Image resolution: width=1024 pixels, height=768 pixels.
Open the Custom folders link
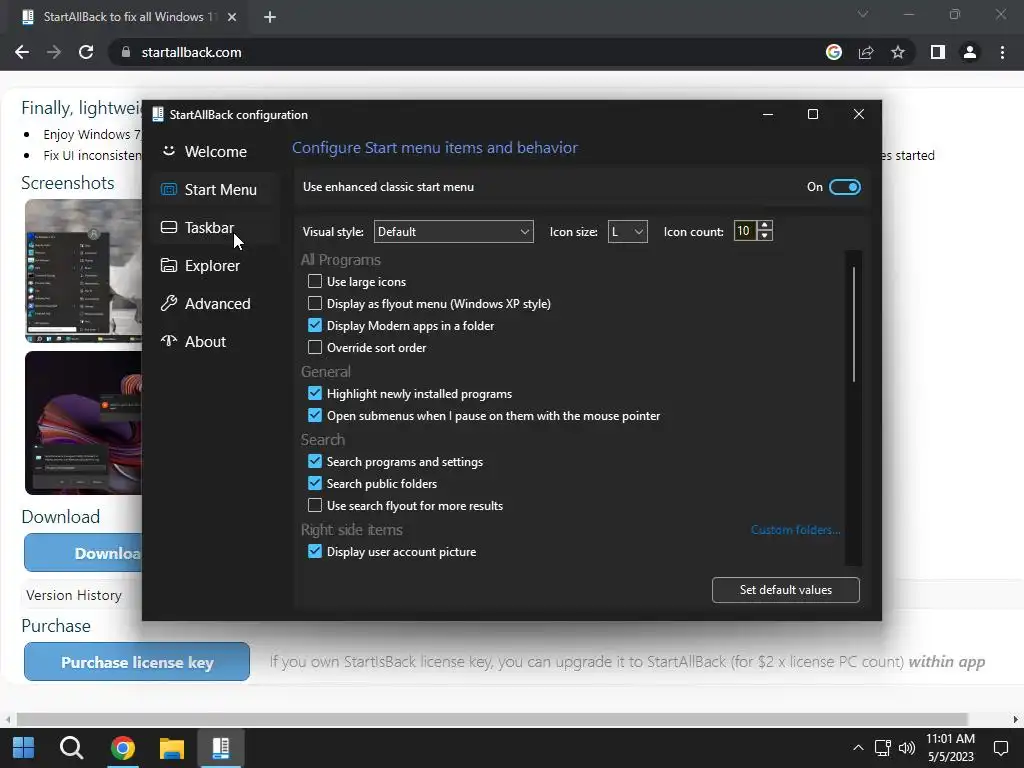click(795, 530)
